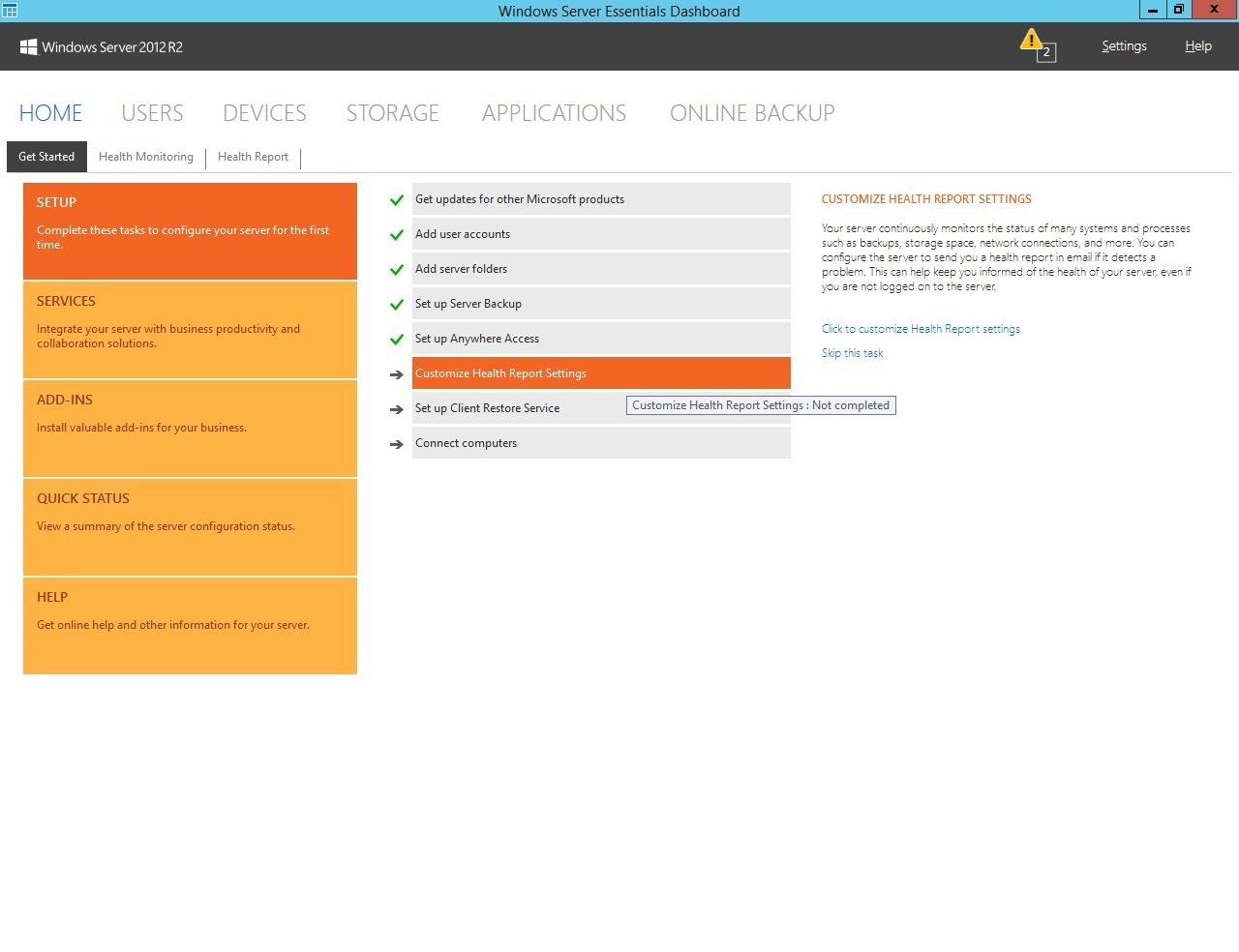
Task: Switch to the Health Monitoring tab
Action: 146,157
